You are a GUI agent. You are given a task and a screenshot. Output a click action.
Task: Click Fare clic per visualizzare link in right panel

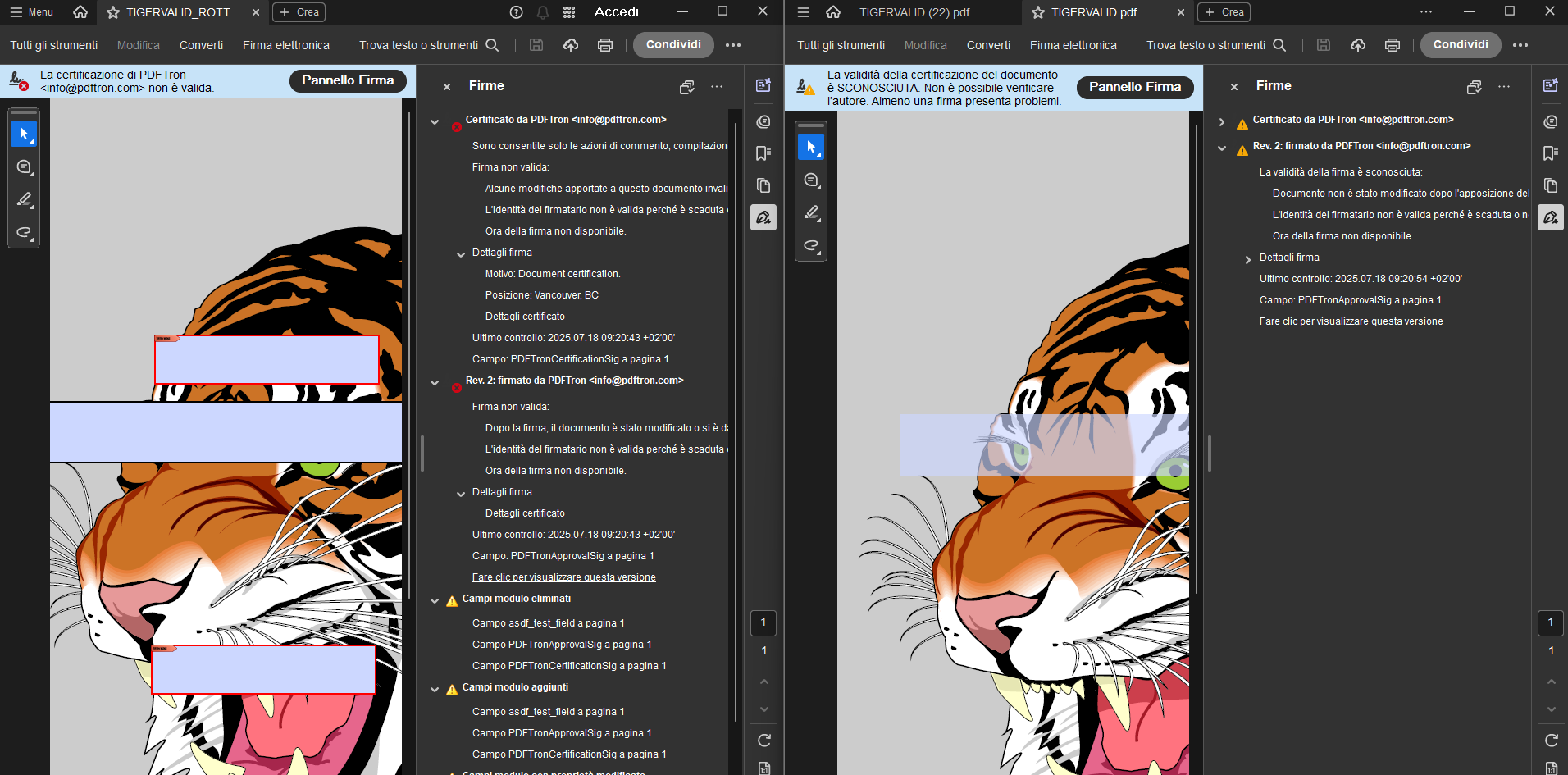click(1351, 321)
